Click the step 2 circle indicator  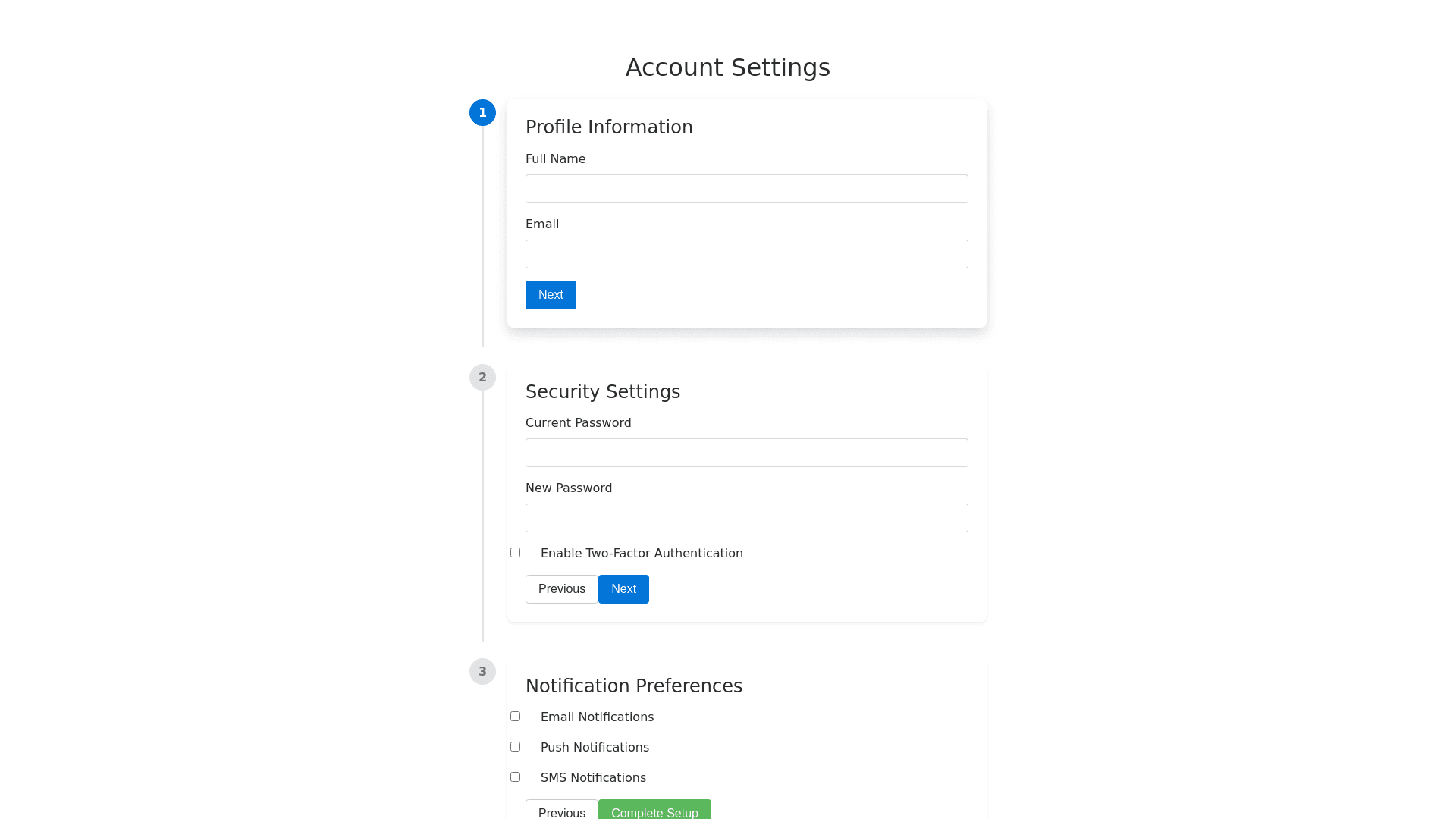(482, 378)
